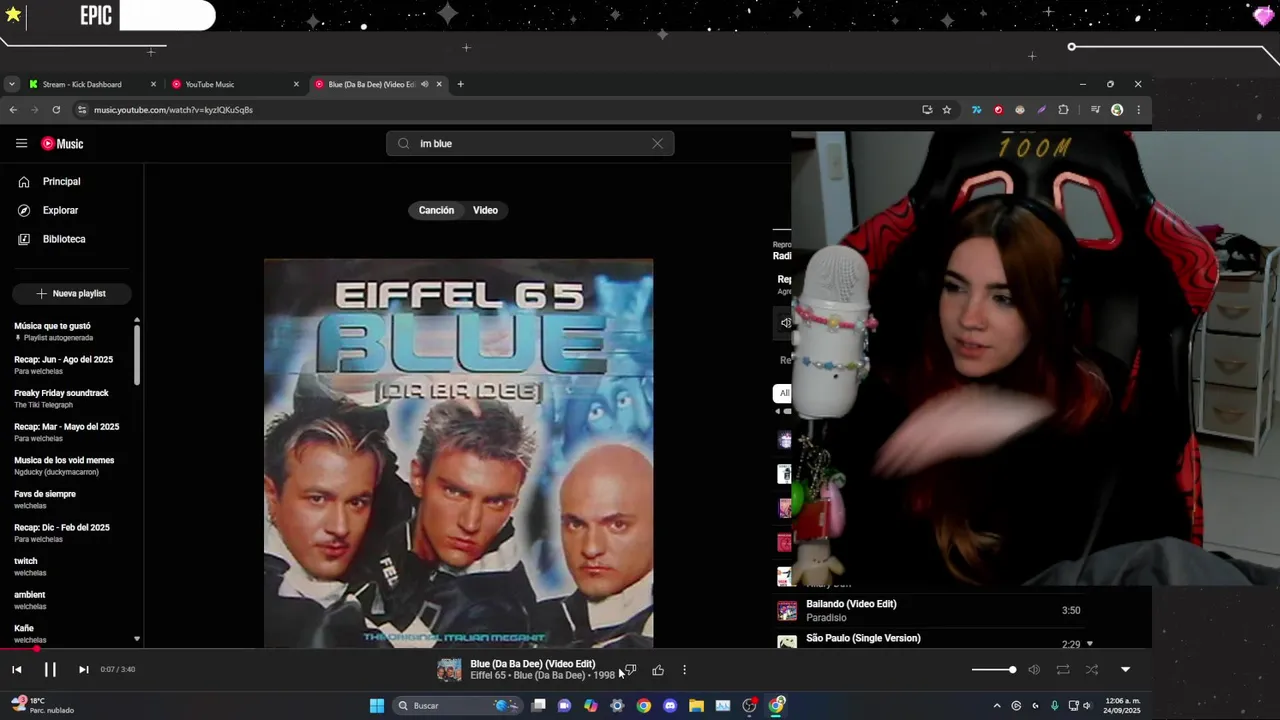Open the Extensions puzzle icon
The width and height of the screenshot is (1280, 720).
[1063, 110]
